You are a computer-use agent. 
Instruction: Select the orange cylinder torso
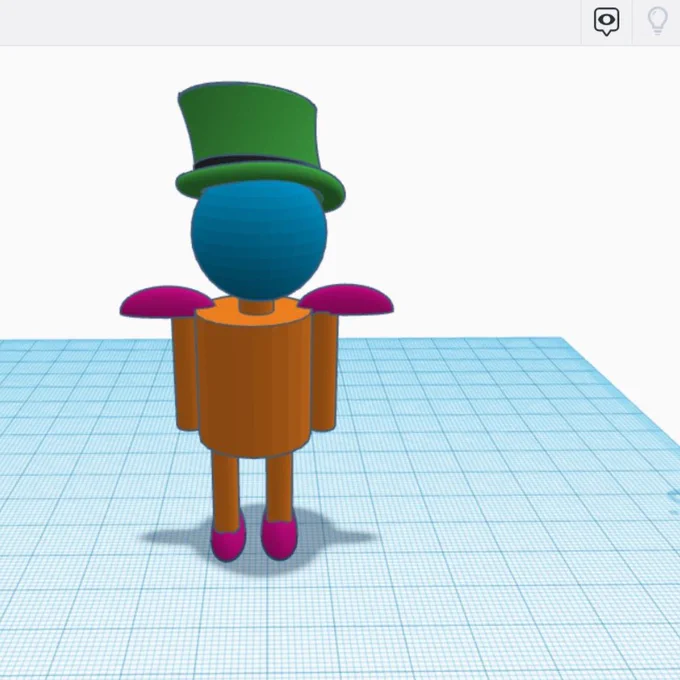coord(254,377)
